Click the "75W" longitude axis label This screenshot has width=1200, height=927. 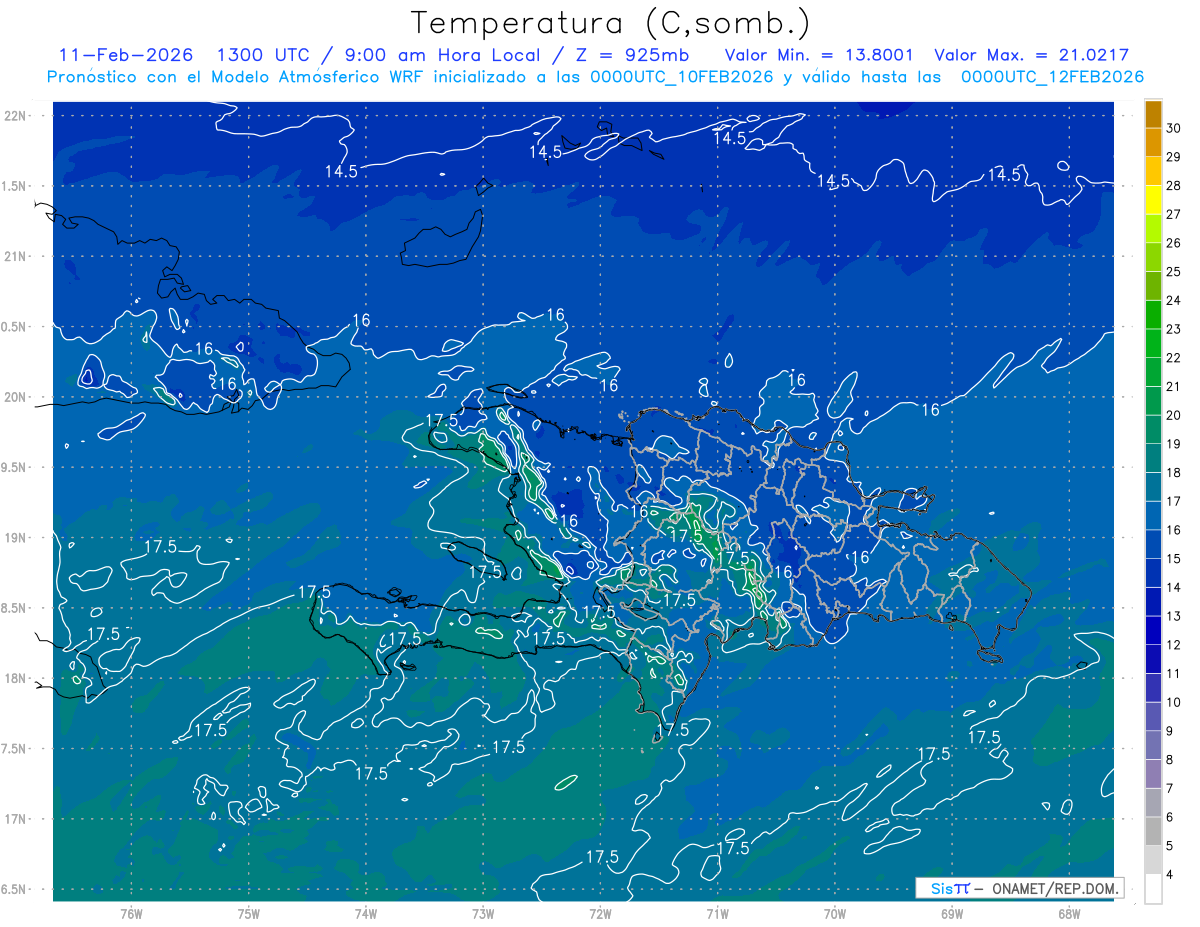[x=249, y=914]
